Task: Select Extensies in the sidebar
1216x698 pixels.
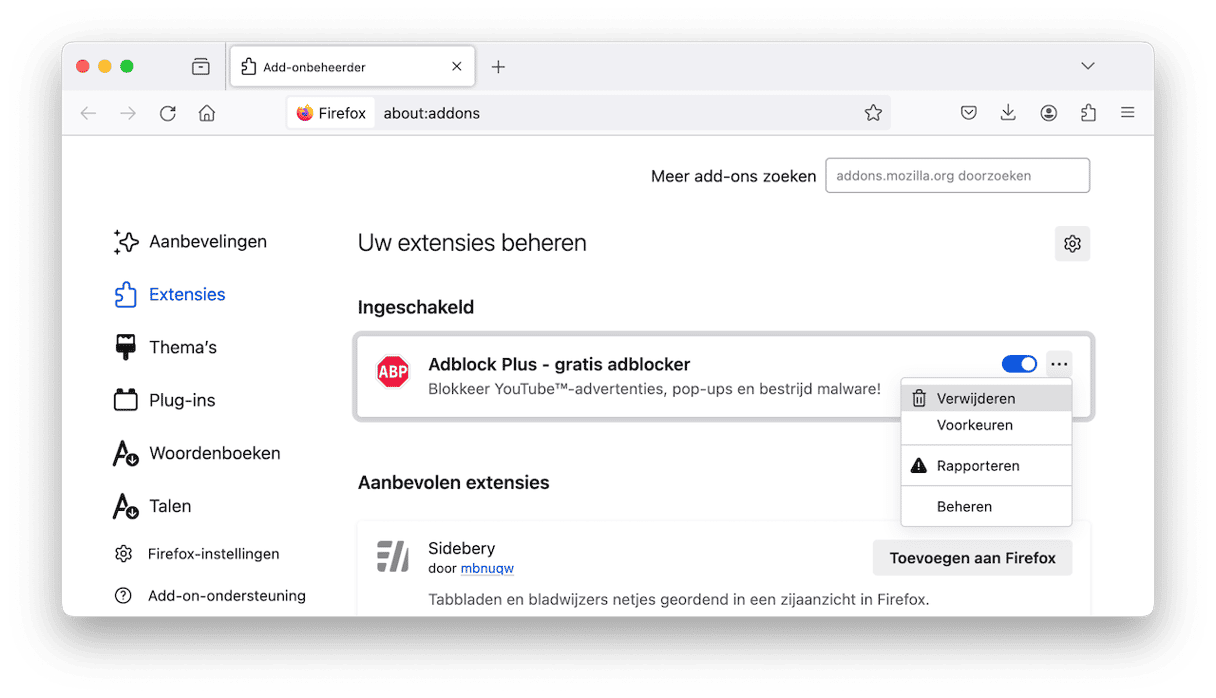Action: click(x=170, y=294)
